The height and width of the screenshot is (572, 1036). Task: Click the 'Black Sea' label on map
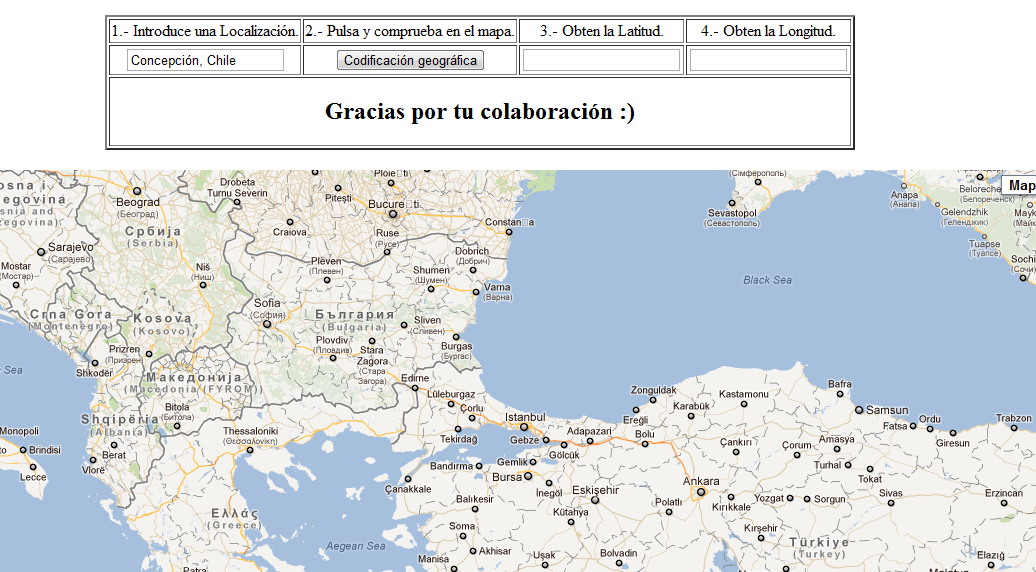(x=767, y=280)
